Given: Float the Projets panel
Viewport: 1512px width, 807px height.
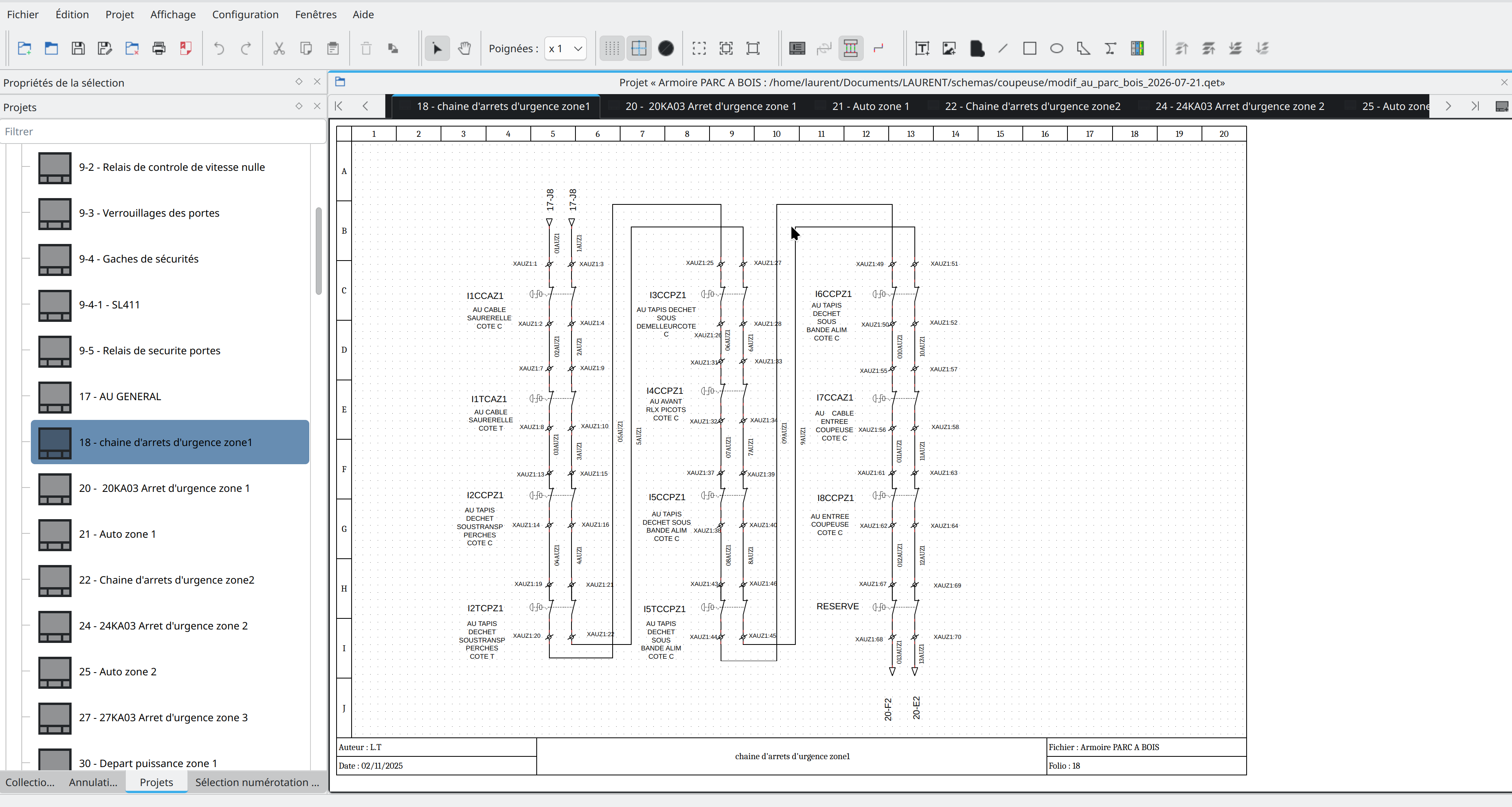Looking at the screenshot, I should [x=299, y=106].
